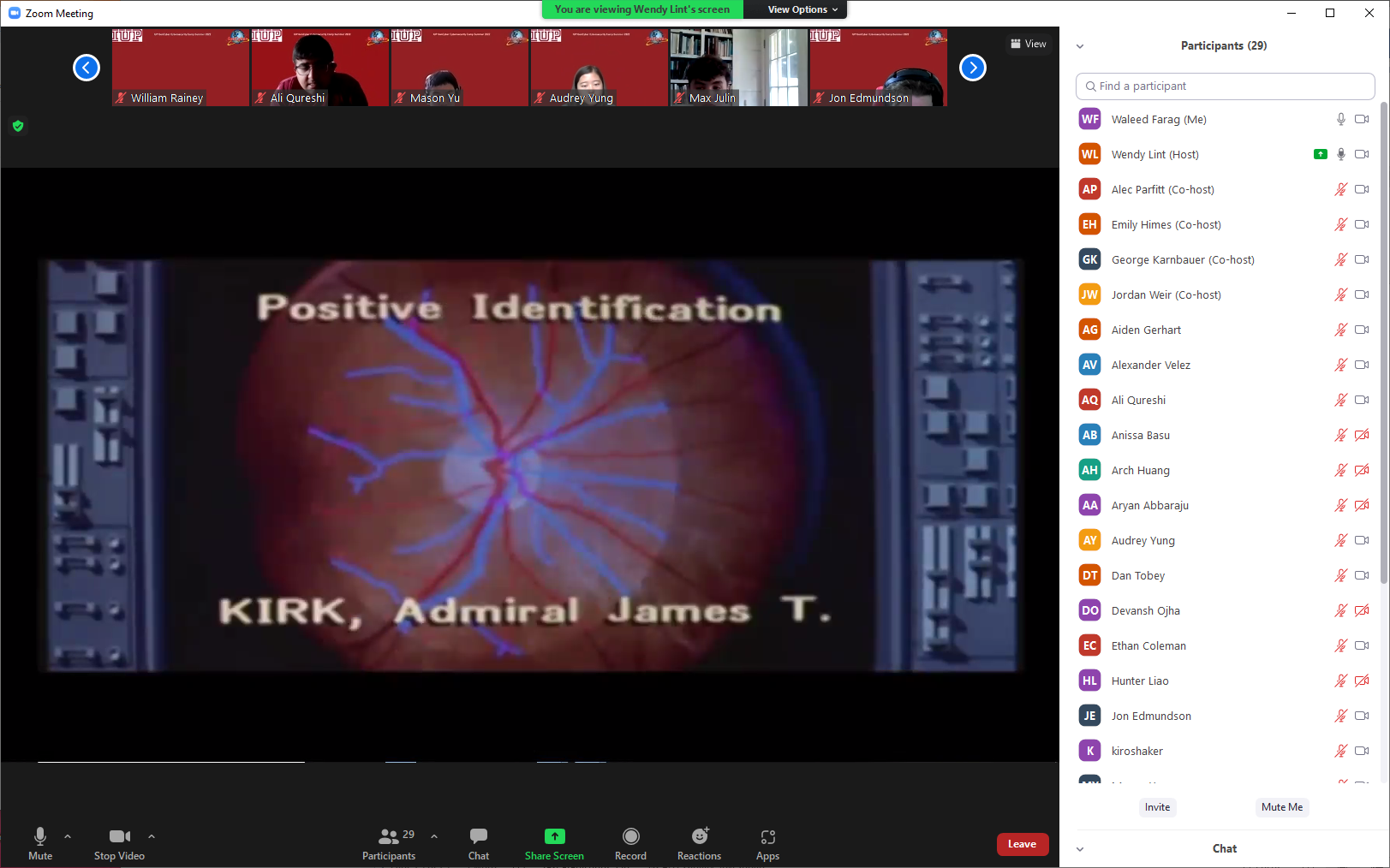Click Wendy Lint's green screen-sharing indicator
The width and height of the screenshot is (1390, 868).
pyautogui.click(x=1321, y=154)
